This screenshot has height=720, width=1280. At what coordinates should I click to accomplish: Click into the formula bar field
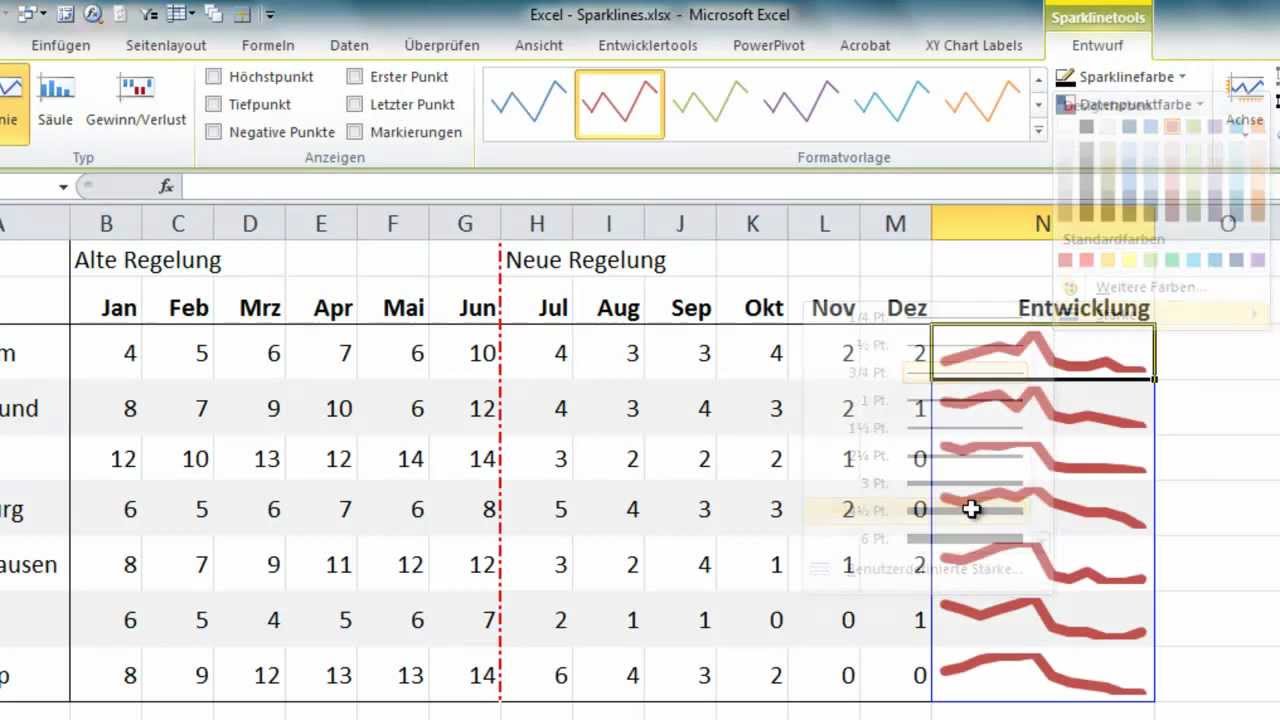coord(730,186)
